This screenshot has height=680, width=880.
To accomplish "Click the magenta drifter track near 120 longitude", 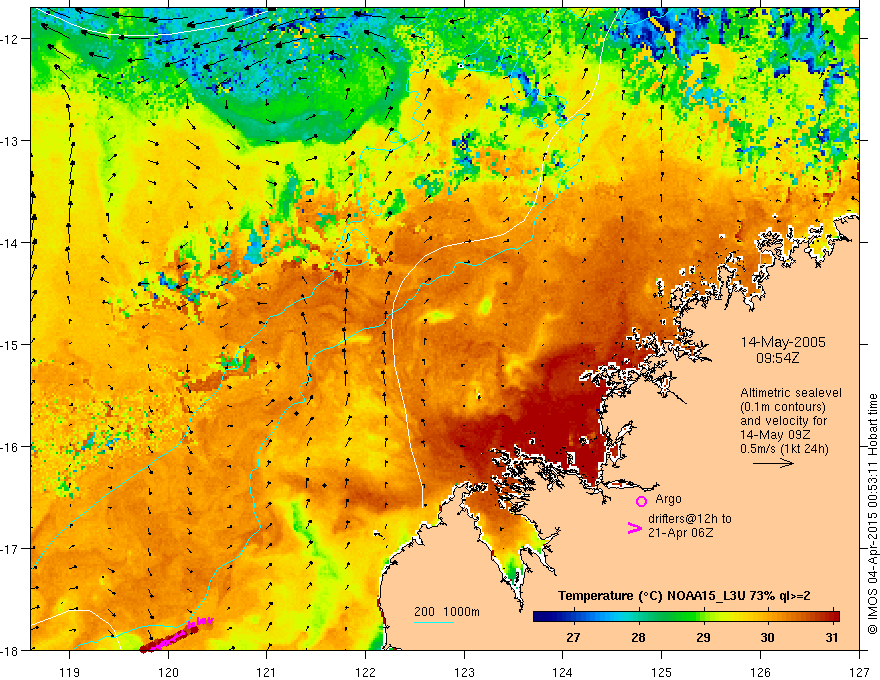I will tap(177, 636).
